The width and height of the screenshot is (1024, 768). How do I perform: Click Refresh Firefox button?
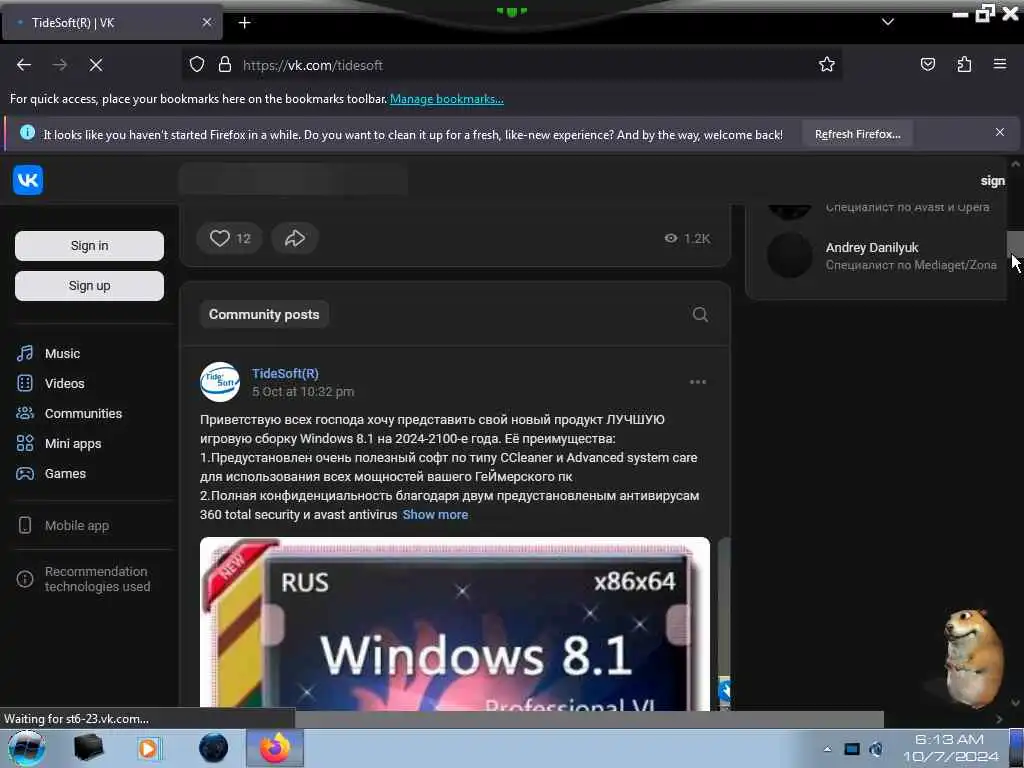857,134
